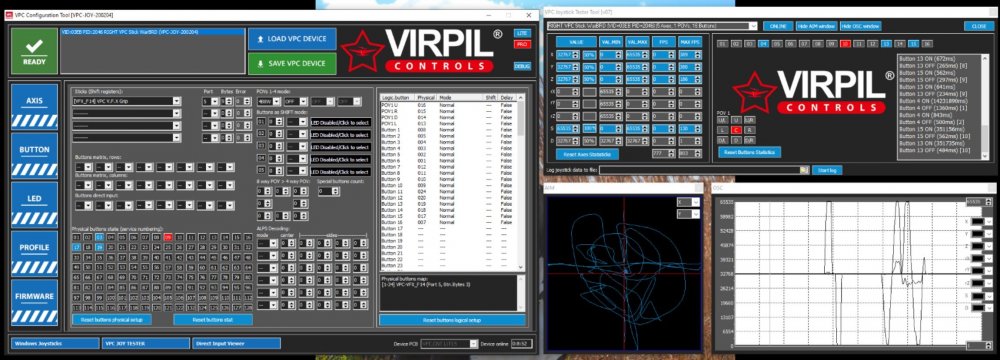This screenshot has height=360, width=1000.
Task: Select the Button 1 row in logic list
Action: pos(448,130)
